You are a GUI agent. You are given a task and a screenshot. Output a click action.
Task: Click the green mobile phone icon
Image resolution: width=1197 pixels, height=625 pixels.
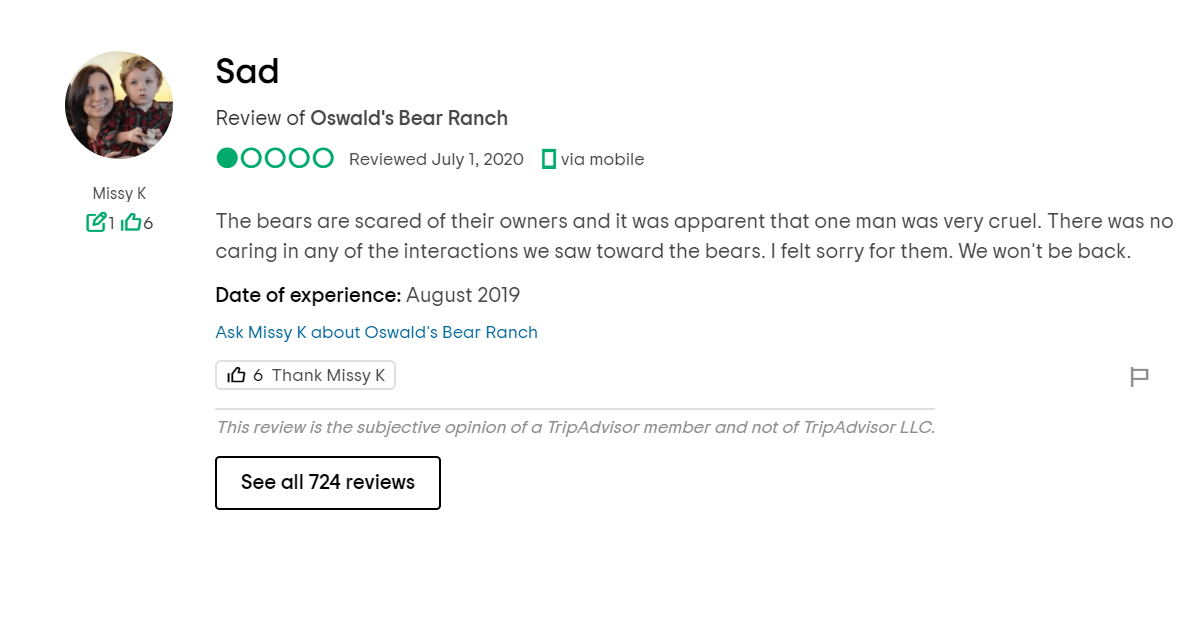pyautogui.click(x=548, y=159)
